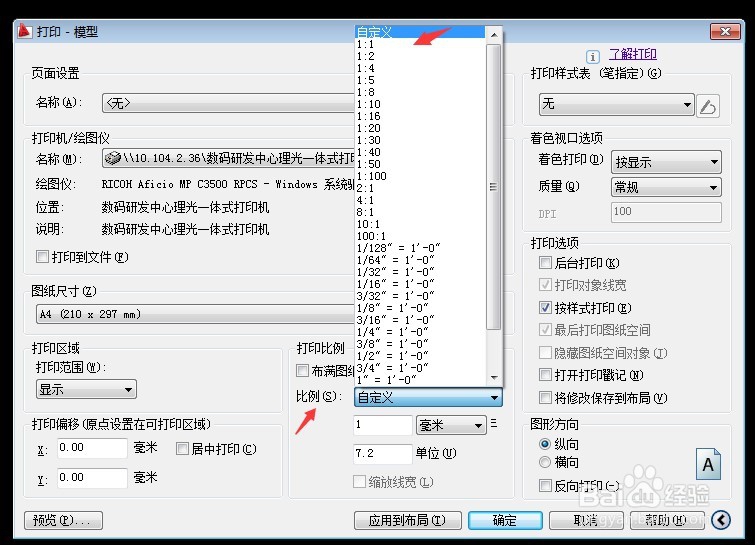Open the 图纸尺寸 A4 dropdown
The height and width of the screenshot is (545, 755).
[195, 314]
